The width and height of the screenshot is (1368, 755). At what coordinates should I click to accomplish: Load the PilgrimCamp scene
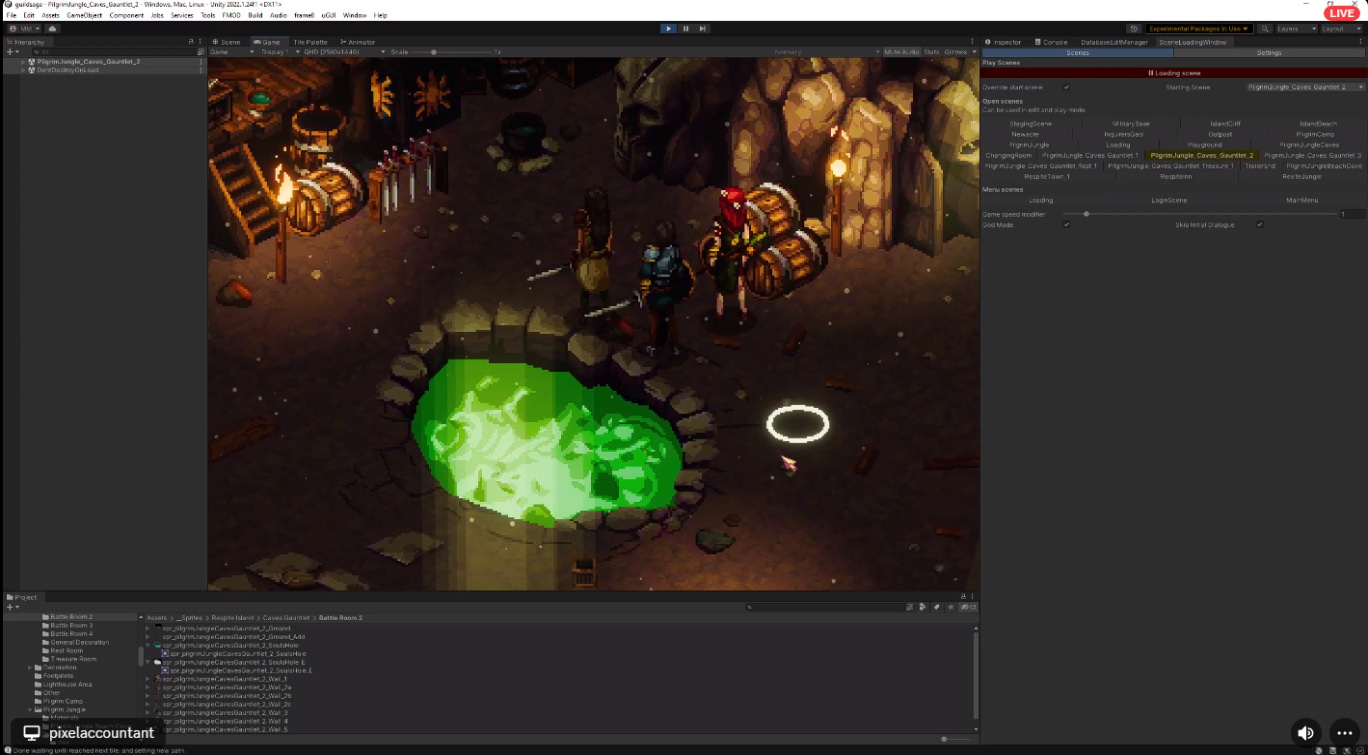click(x=1315, y=134)
